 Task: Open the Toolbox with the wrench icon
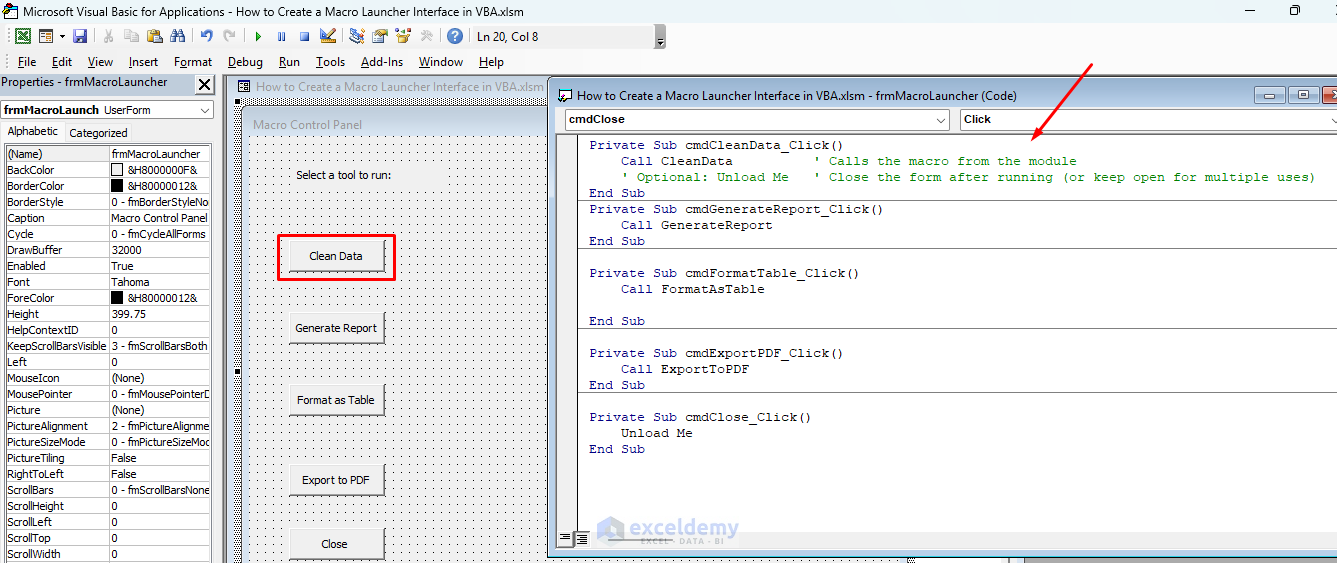click(426, 36)
